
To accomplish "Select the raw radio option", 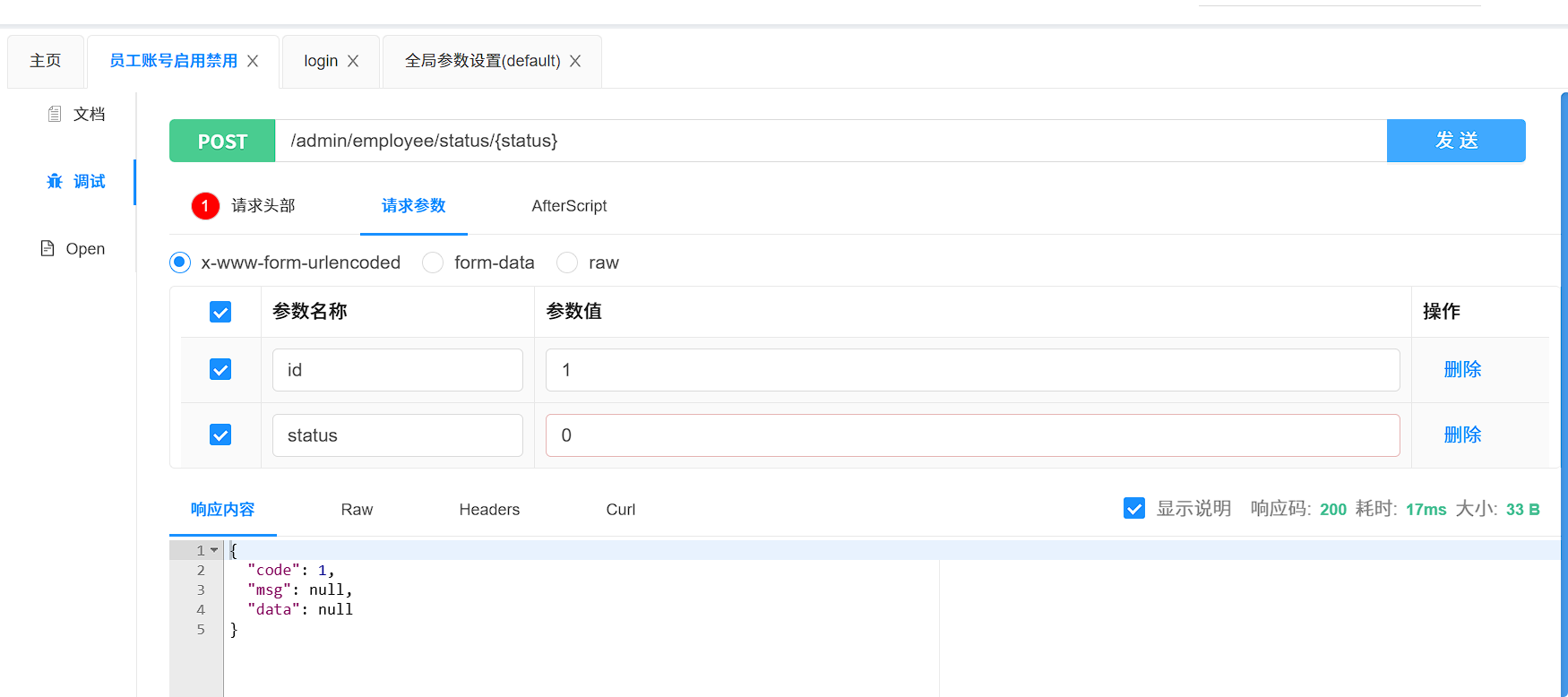I will coord(567,262).
